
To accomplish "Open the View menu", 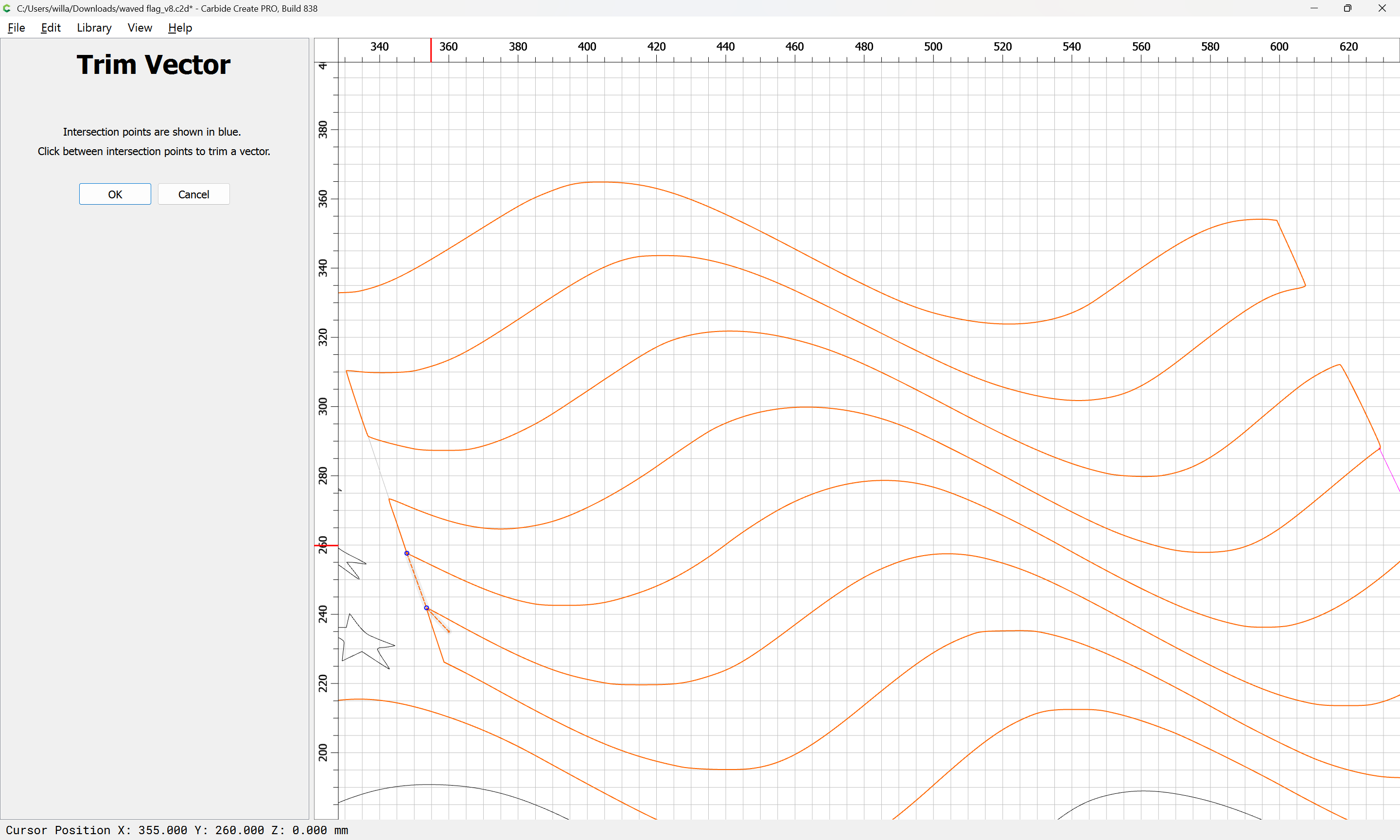I will click(x=139, y=28).
